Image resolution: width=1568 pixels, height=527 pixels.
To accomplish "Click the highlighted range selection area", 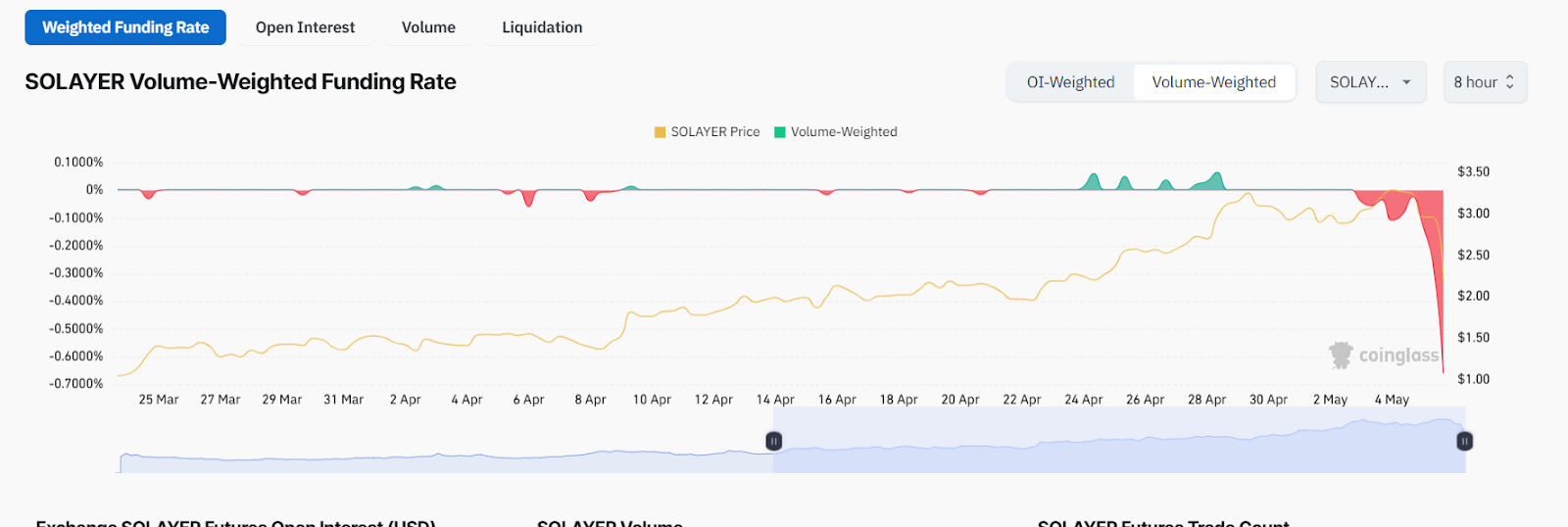I will tap(1119, 440).
